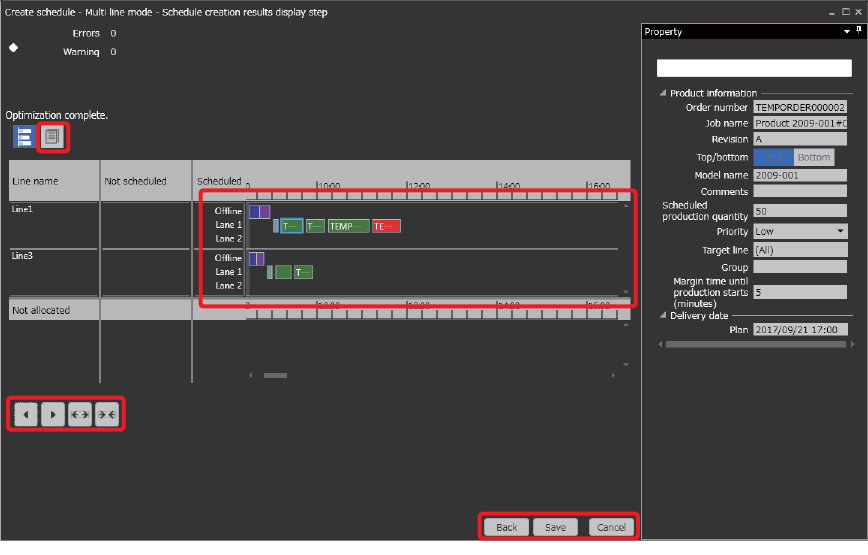Screen dimensions: 868x555
Task: Collapse the Delivery date section
Action: [663, 315]
